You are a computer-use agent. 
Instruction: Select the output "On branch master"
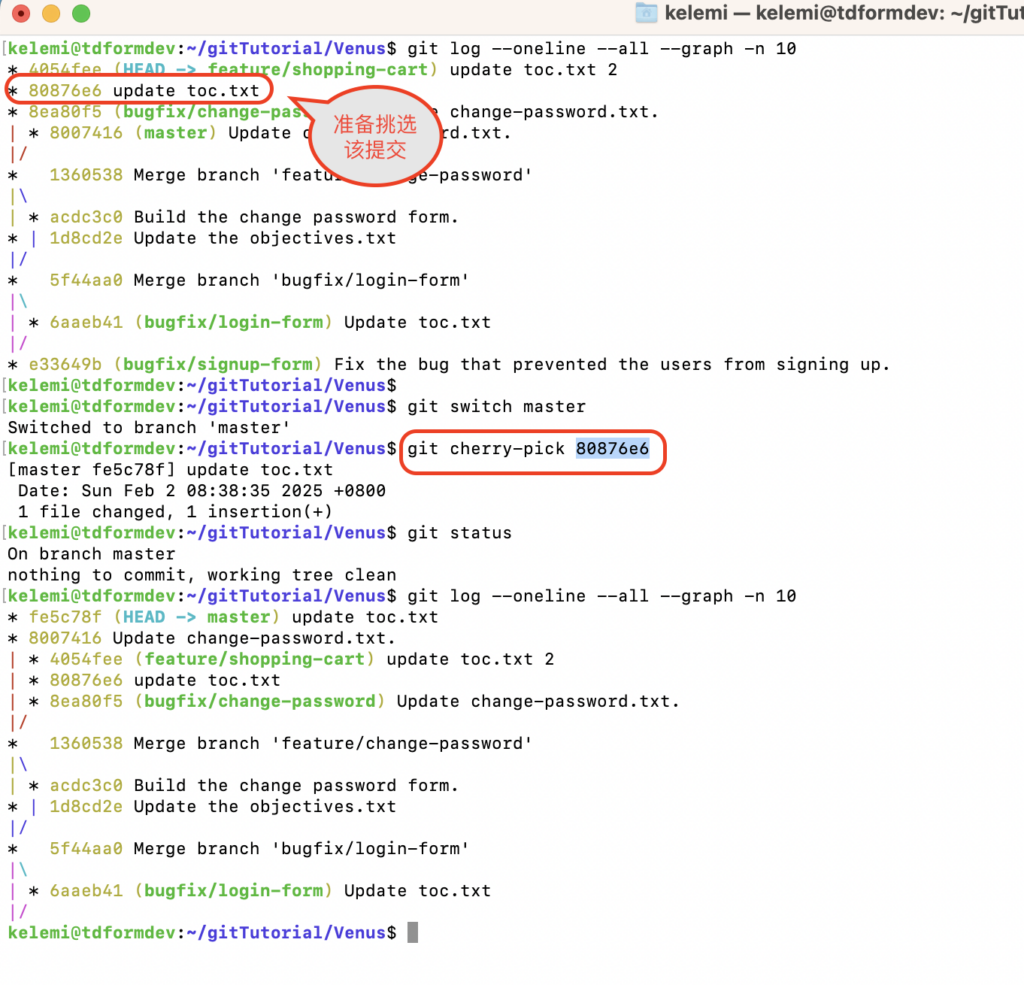[x=91, y=554]
